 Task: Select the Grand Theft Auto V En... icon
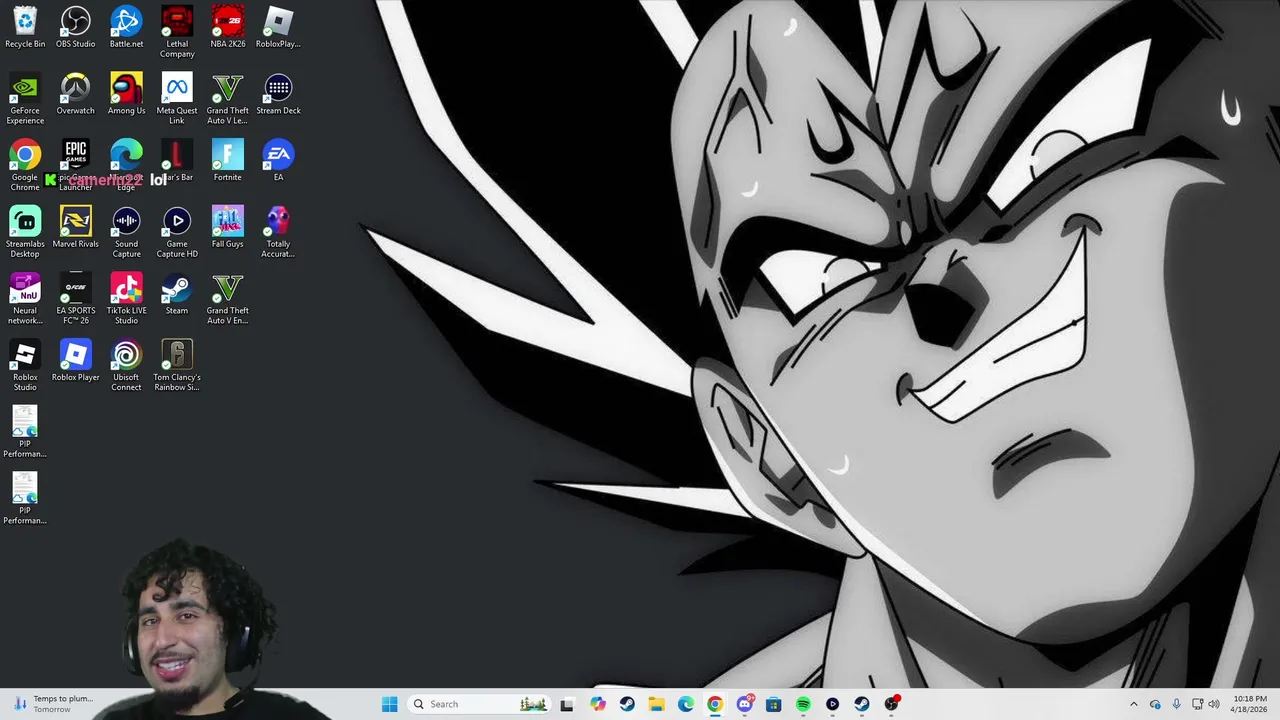(x=227, y=299)
